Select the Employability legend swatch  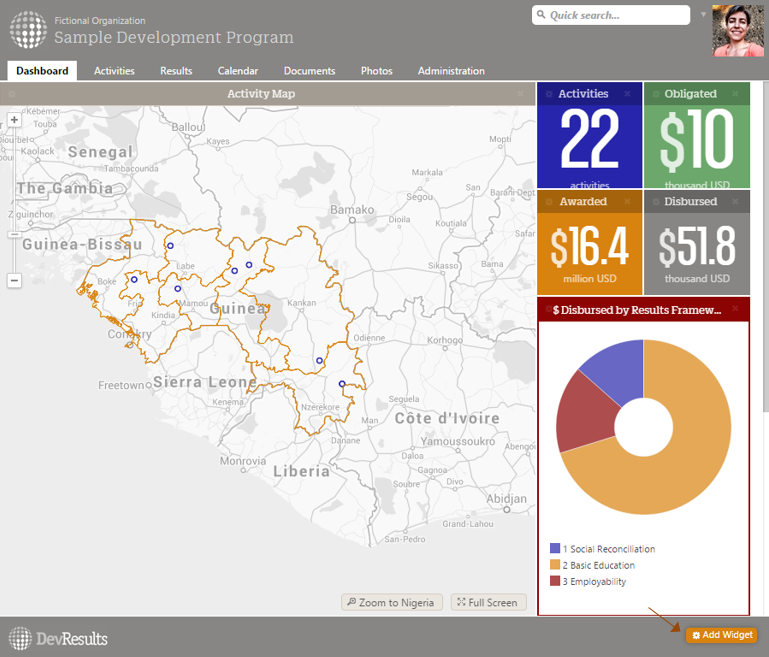point(555,581)
